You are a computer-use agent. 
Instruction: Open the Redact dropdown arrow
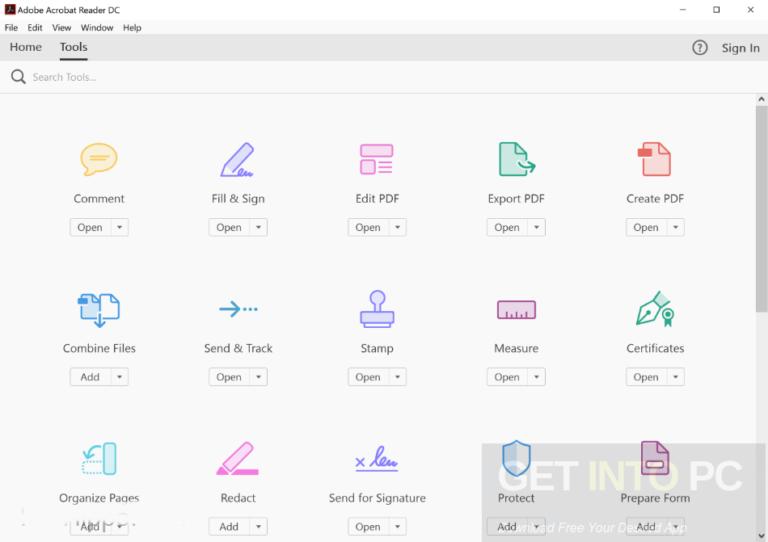coord(259,526)
